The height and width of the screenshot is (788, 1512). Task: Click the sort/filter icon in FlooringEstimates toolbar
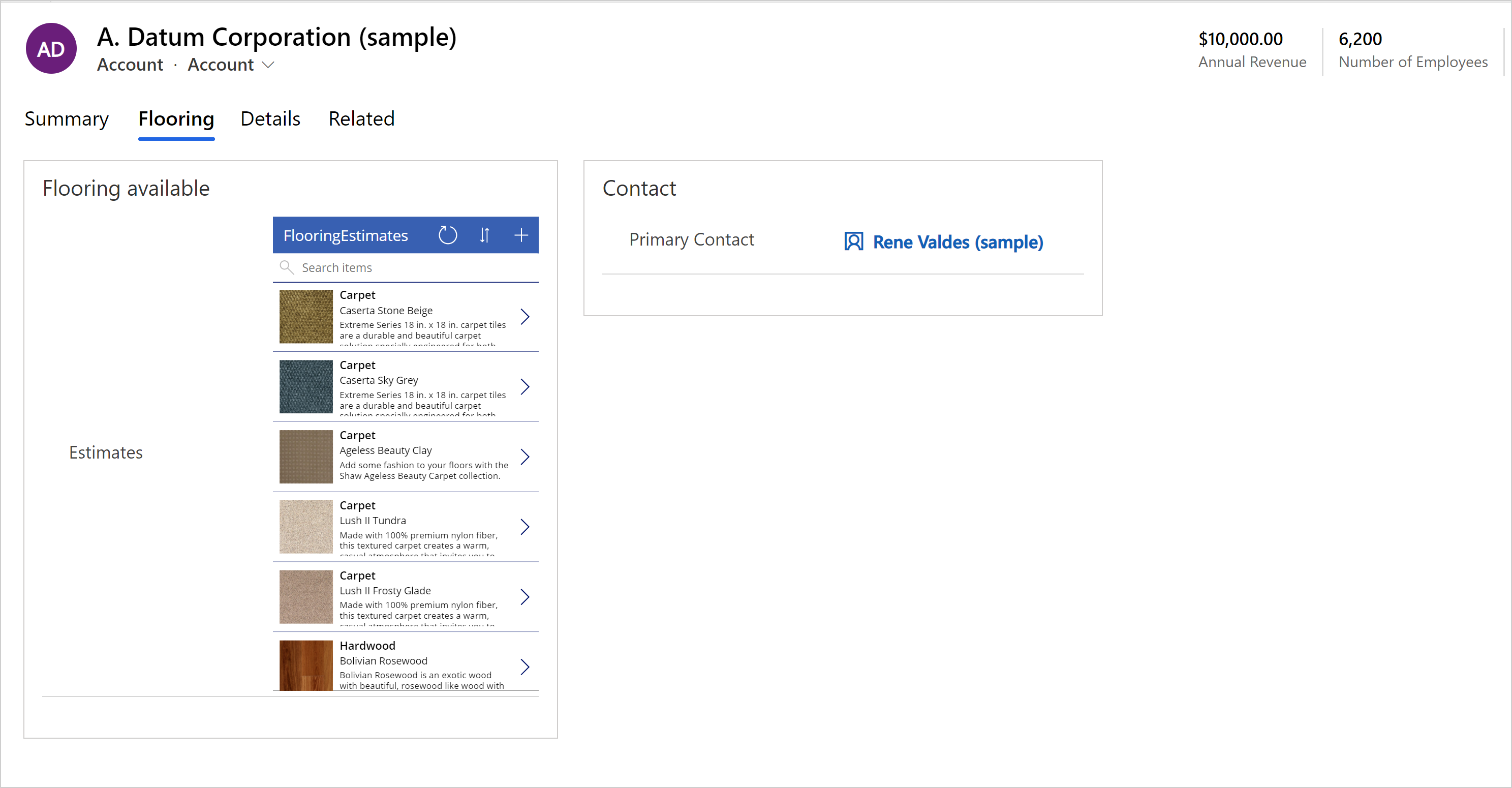[485, 235]
